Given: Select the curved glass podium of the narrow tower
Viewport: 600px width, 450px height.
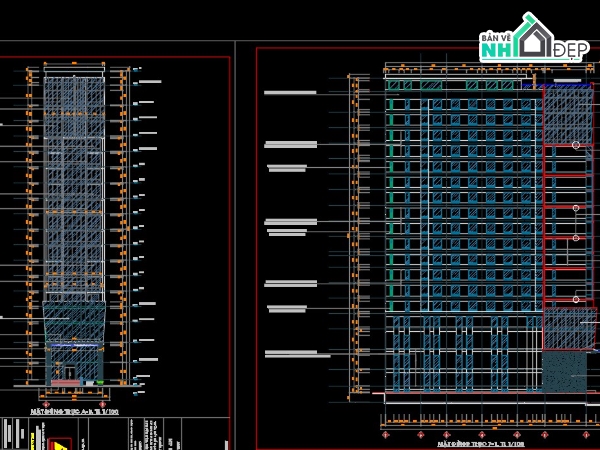Looking at the screenshot, I should (x=74, y=322).
